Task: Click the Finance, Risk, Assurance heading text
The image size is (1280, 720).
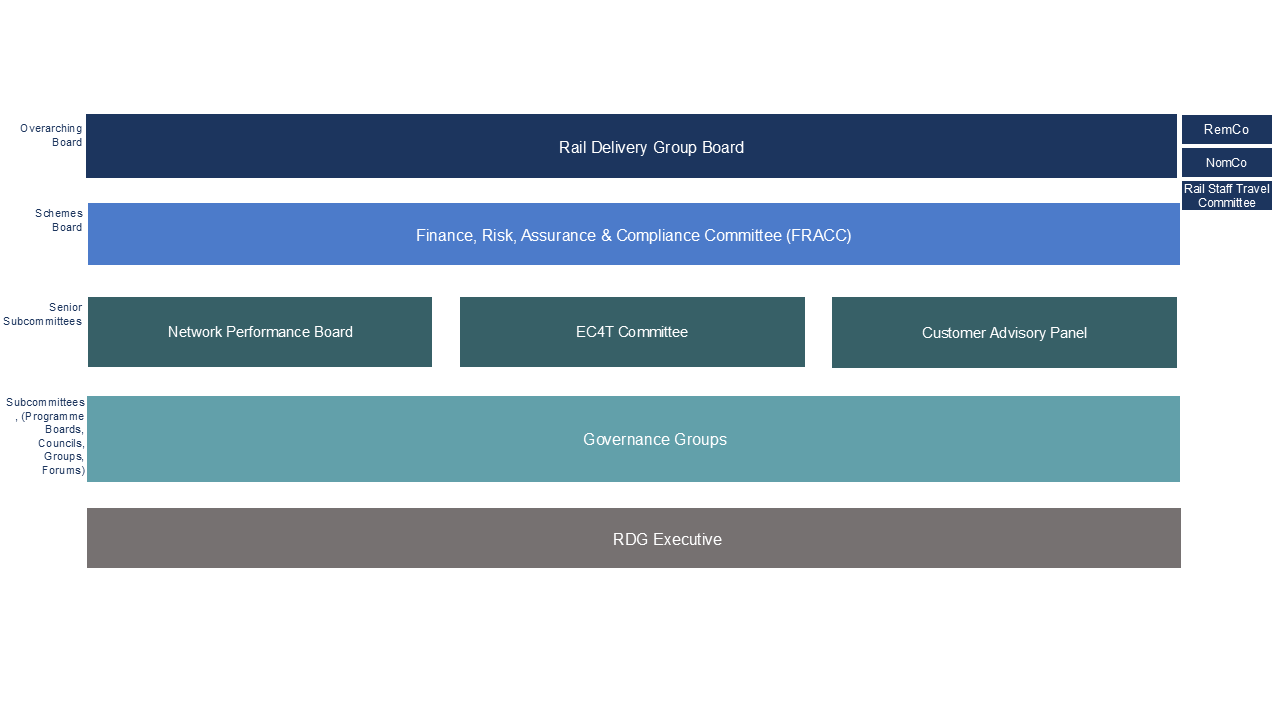Action: point(634,235)
